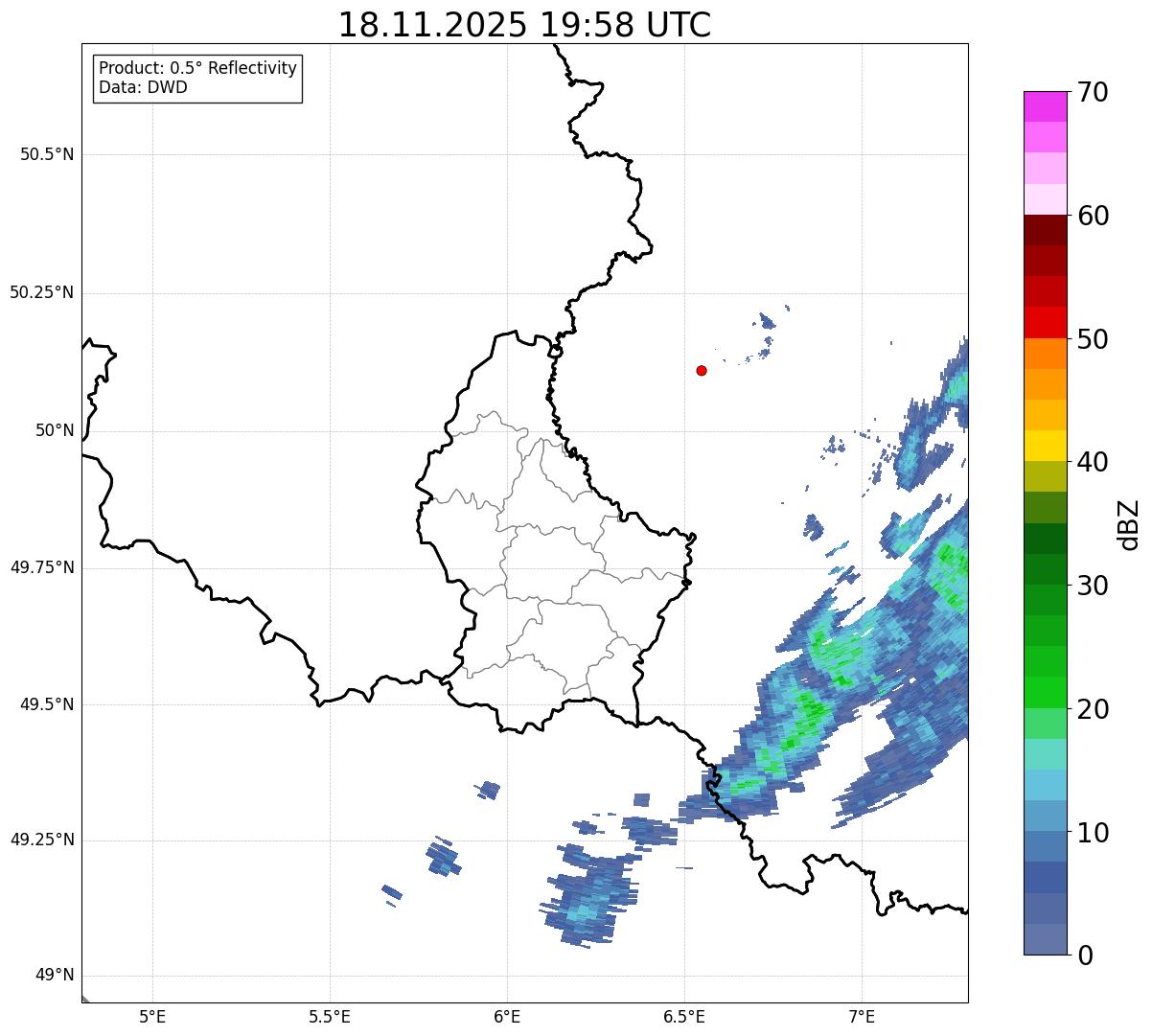This screenshot has width=1152, height=1036.
Task: Click the 50.25°N latitude label
Action: click(x=41, y=292)
